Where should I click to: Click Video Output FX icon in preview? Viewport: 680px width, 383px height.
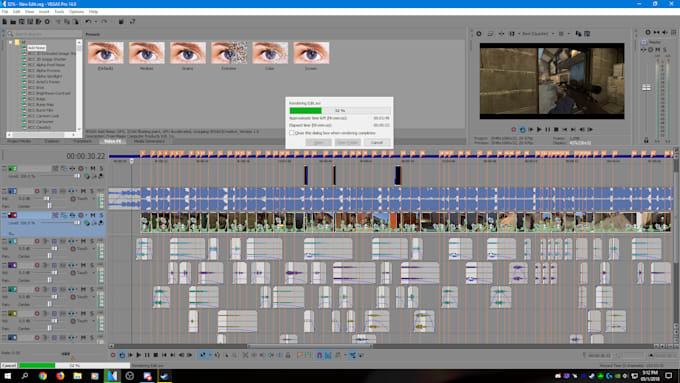(x=501, y=33)
